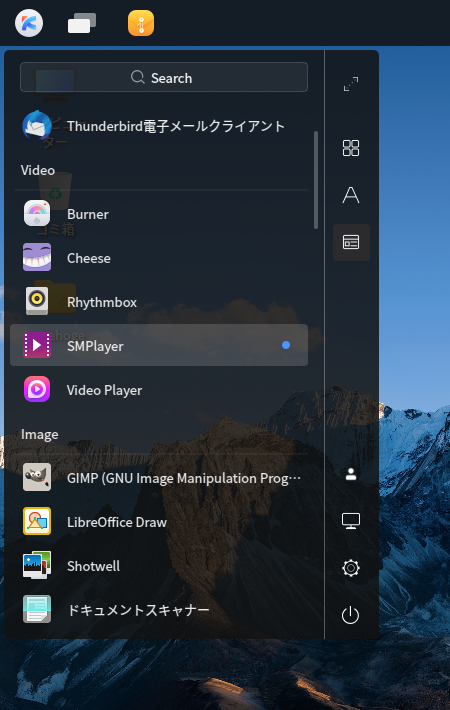
Task: Open the computer monitor icon
Action: coord(351,521)
